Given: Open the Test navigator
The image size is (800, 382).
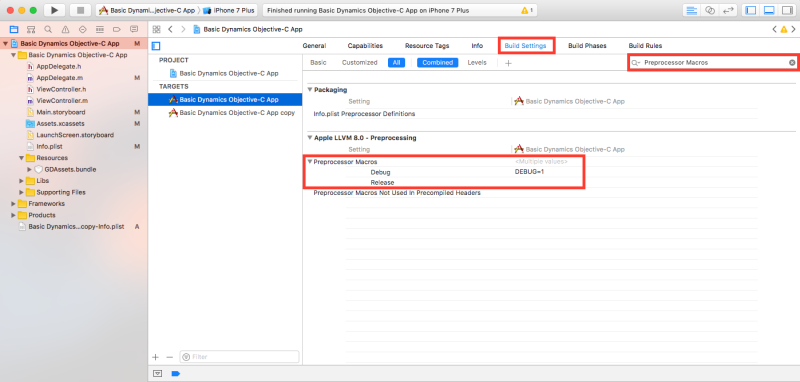Looking at the screenshot, I should coord(83,29).
